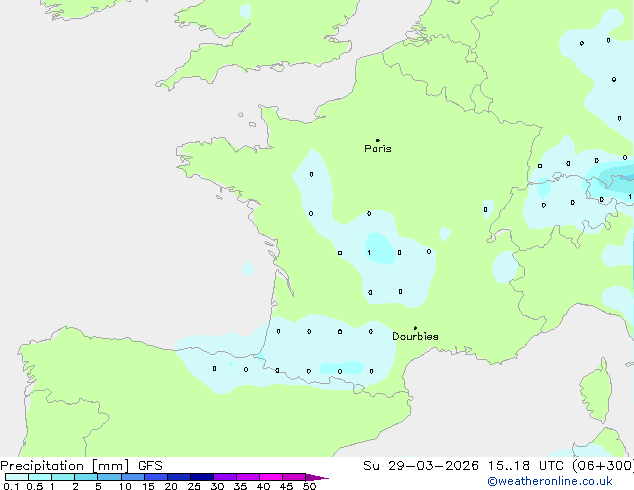Pick legend swatch between 40 and 45

[x=271, y=477]
